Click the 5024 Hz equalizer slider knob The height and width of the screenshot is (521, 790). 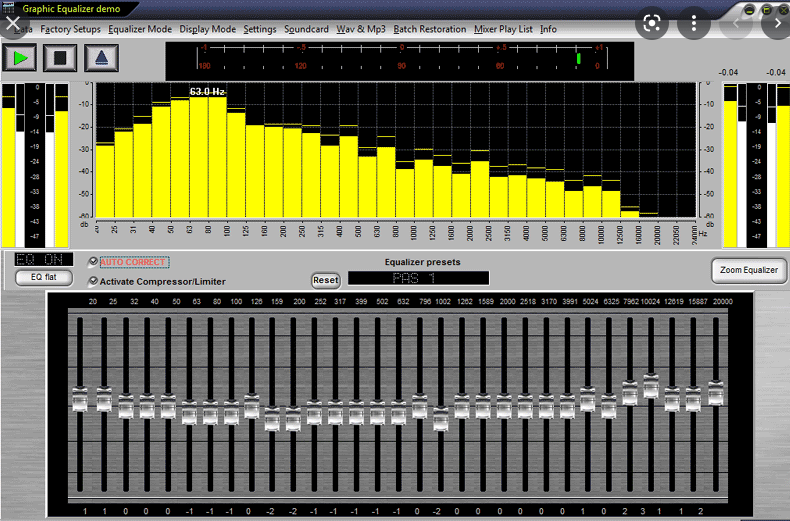point(587,400)
